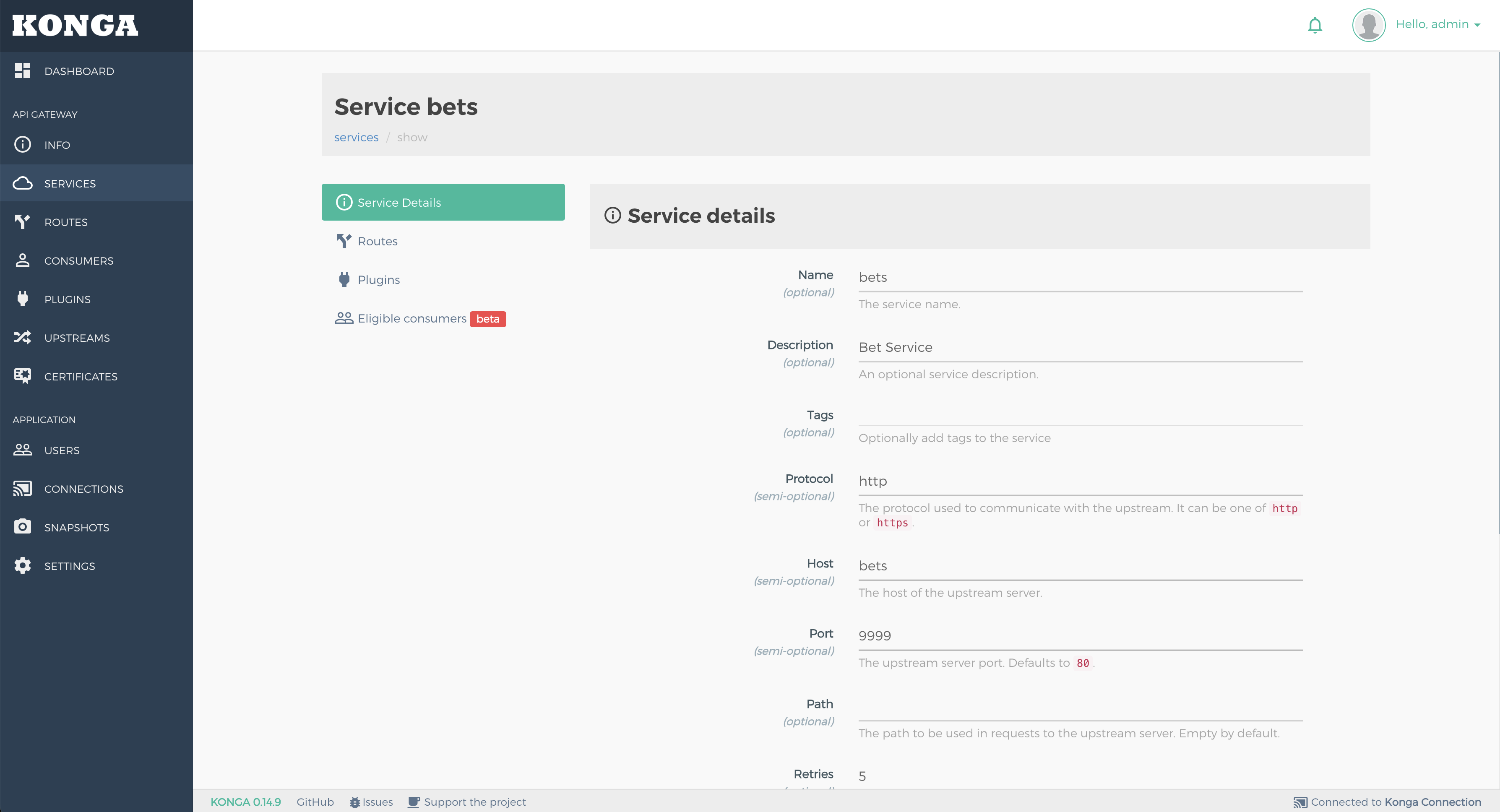Viewport: 1500px width, 812px height.
Task: Open Certificates via its badge icon
Action: click(23, 376)
